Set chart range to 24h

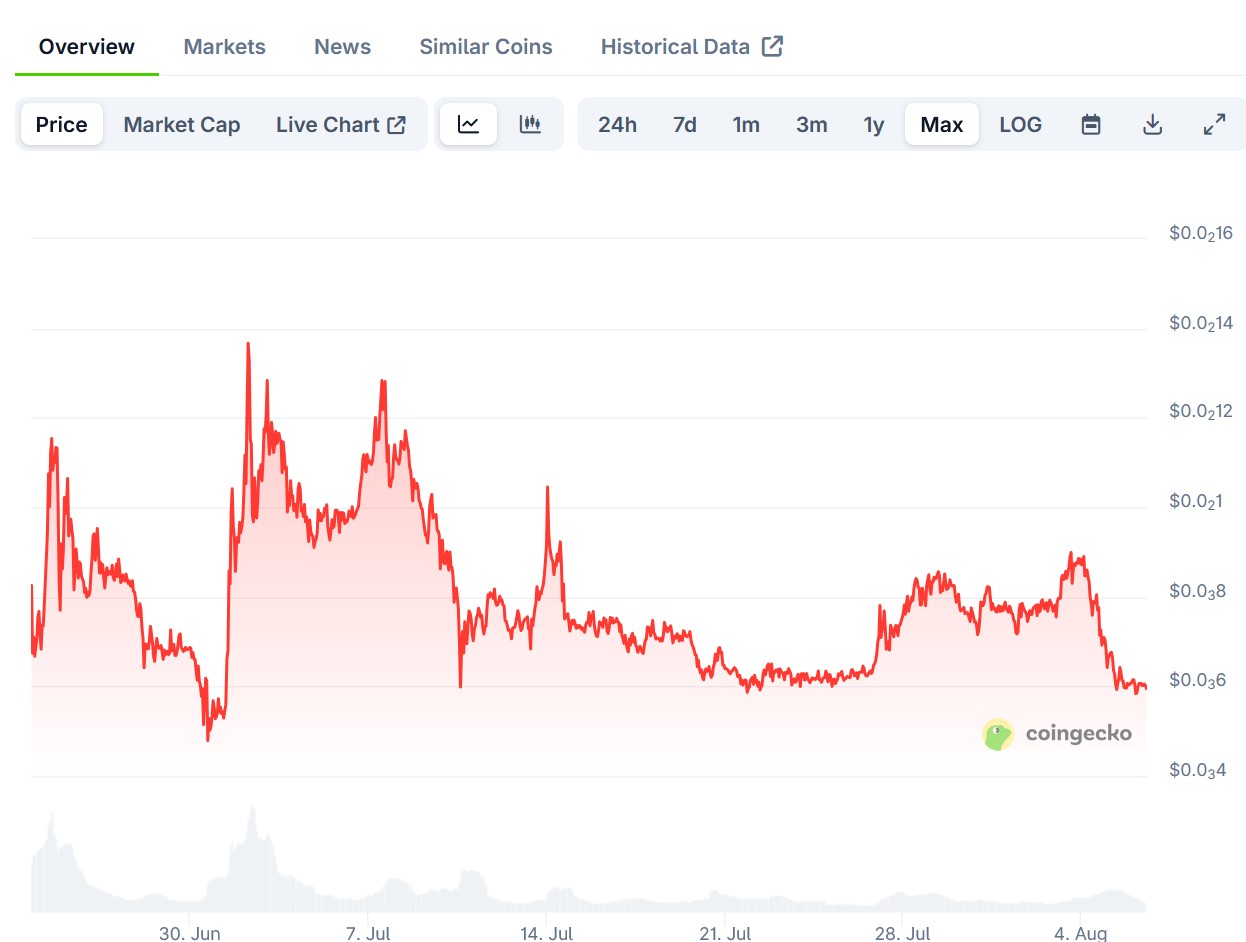click(x=617, y=125)
